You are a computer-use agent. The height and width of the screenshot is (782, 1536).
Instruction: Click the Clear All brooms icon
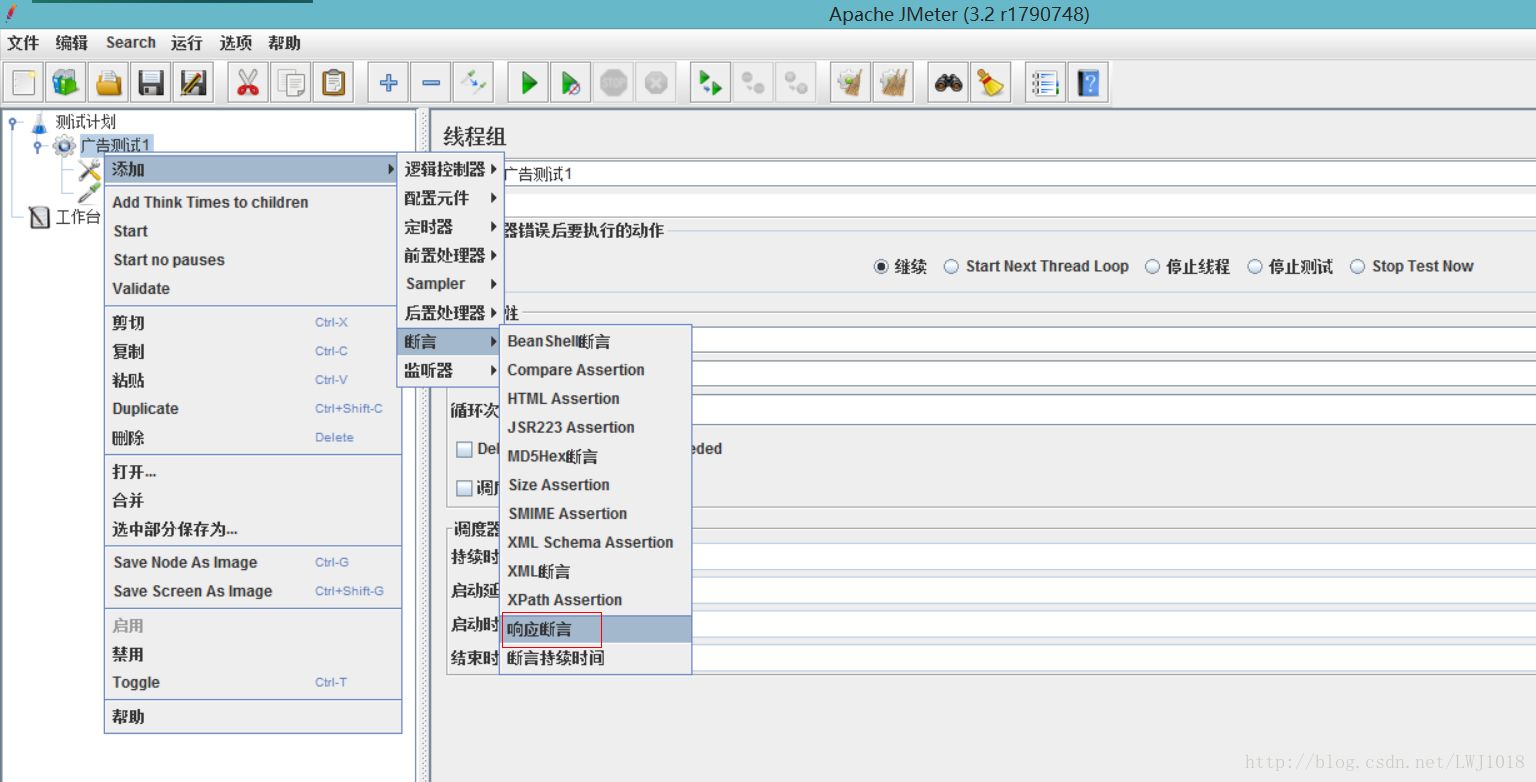point(893,82)
